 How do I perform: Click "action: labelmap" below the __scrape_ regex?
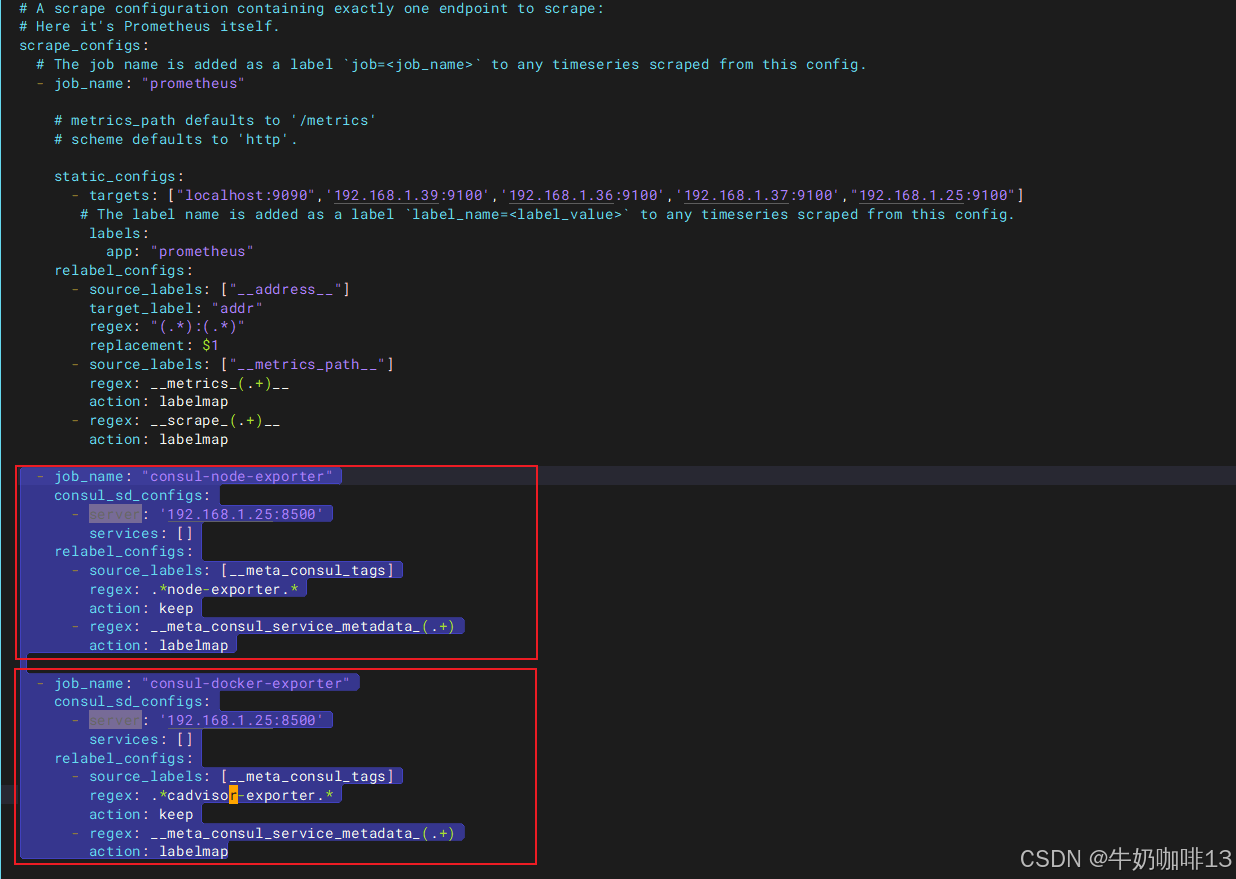[159, 439]
